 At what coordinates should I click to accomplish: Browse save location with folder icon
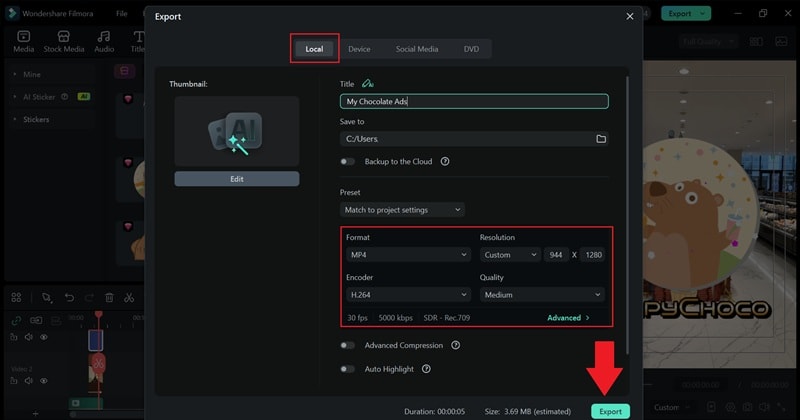(x=601, y=139)
